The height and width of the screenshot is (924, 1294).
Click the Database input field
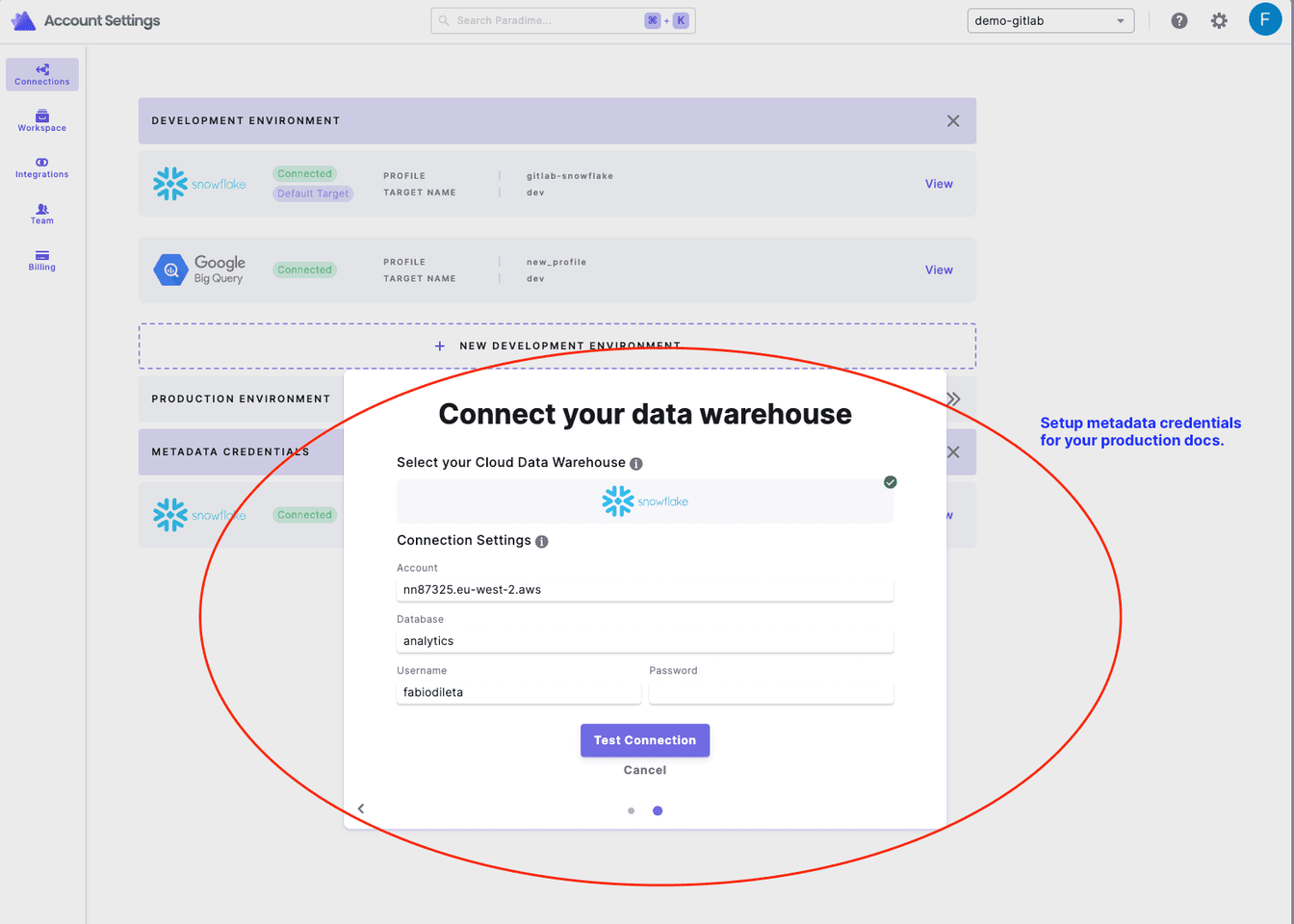pyautogui.click(x=645, y=640)
